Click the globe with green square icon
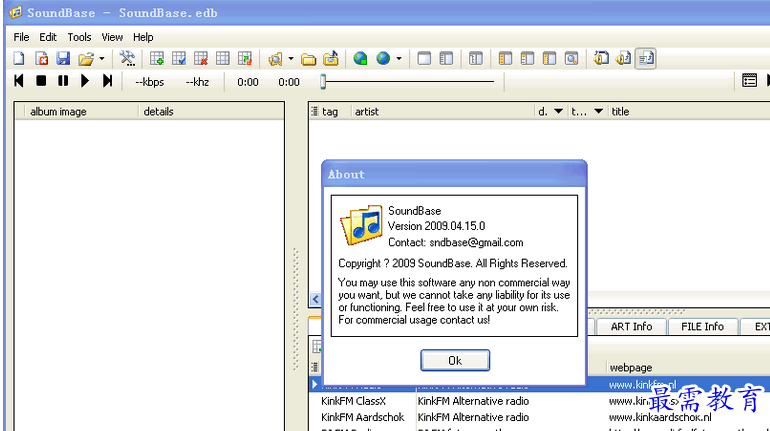770x431 pixels. (360, 59)
